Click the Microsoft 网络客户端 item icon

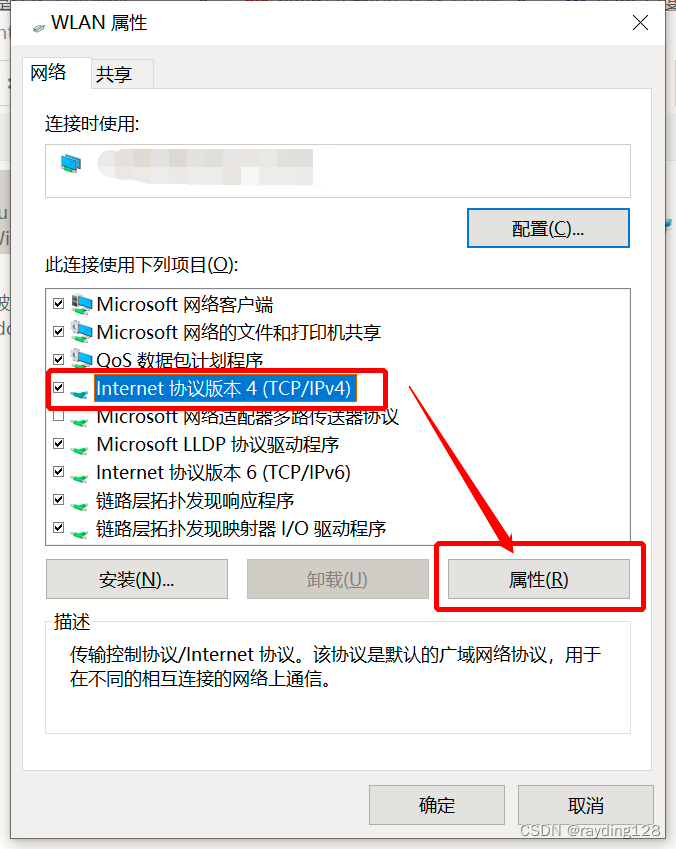coord(82,304)
